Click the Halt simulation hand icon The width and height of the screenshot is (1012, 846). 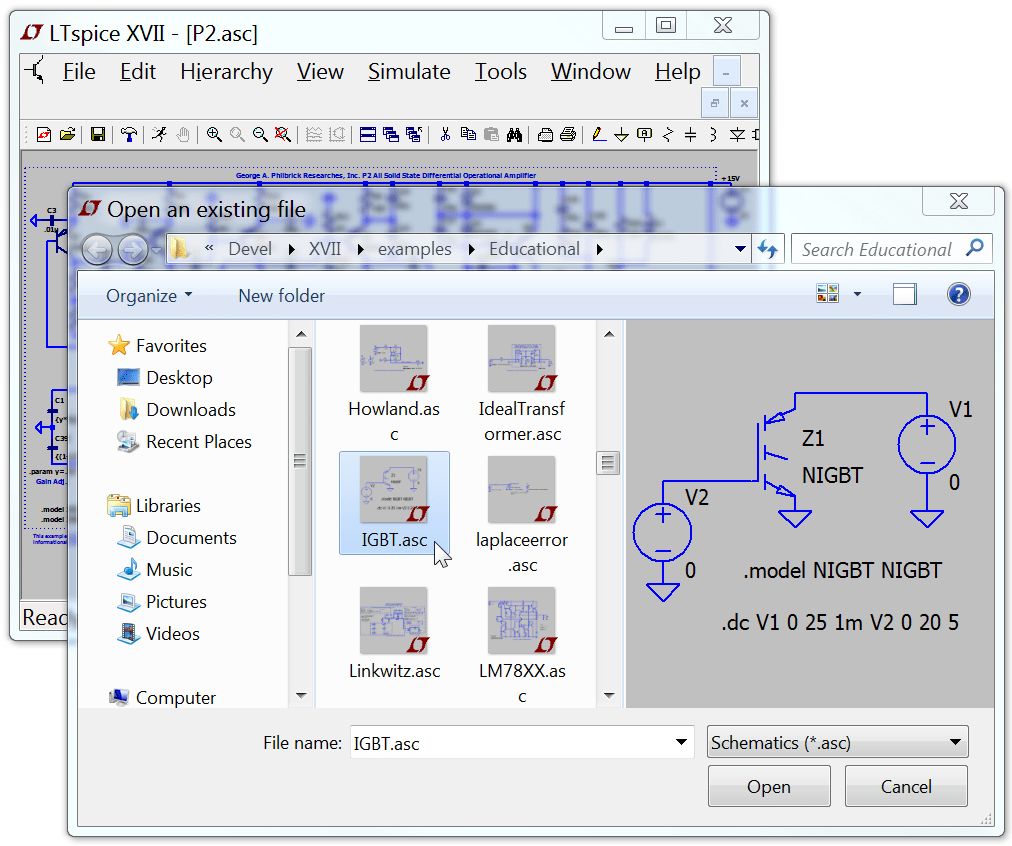pos(183,134)
